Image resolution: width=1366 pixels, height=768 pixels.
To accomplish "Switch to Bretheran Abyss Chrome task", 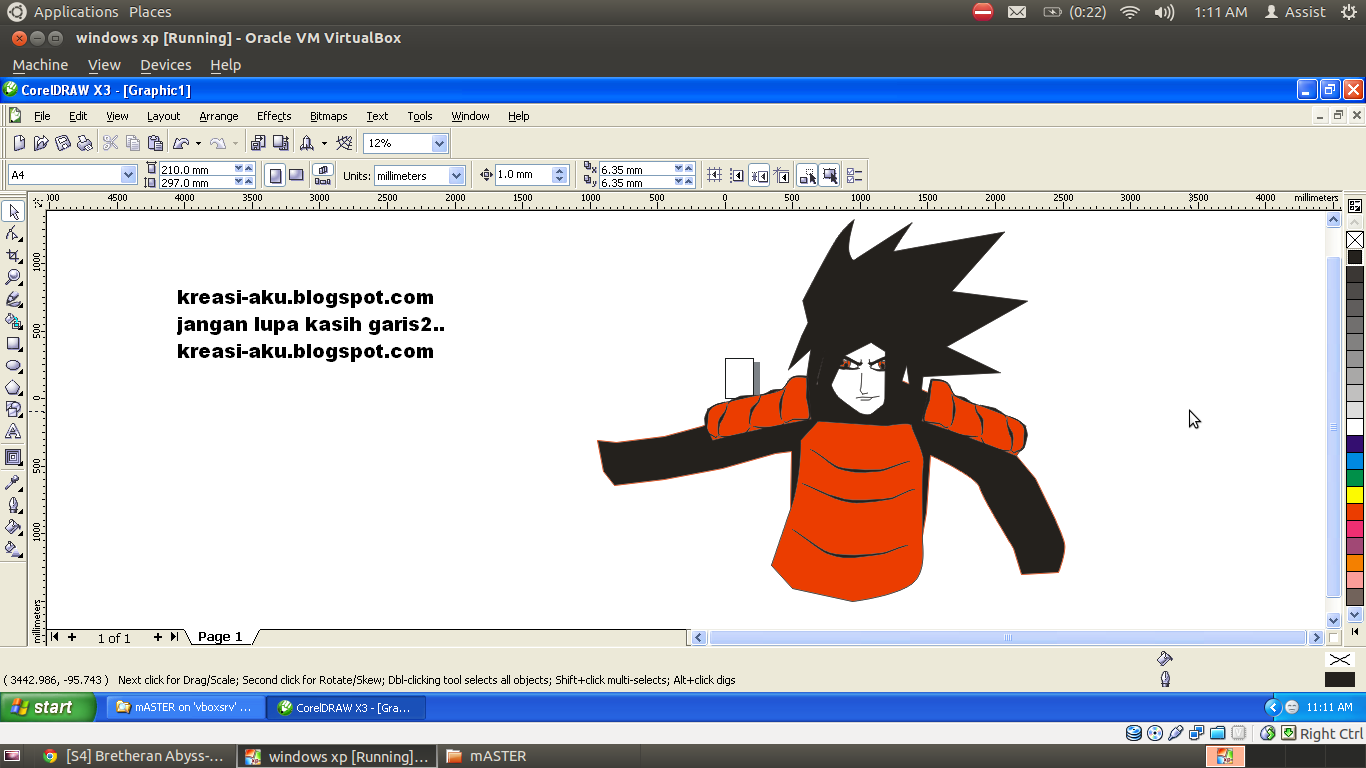I will (134, 757).
